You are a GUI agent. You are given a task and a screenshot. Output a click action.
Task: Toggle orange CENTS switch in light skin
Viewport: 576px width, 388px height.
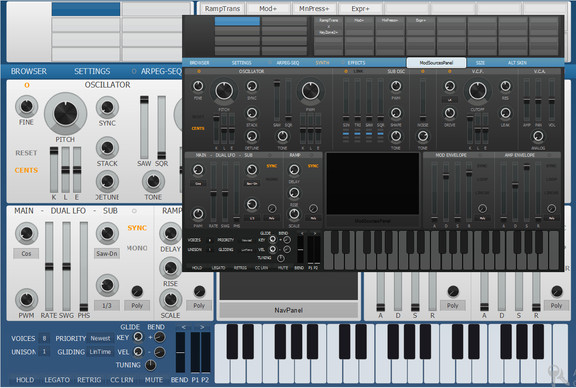click(26, 170)
